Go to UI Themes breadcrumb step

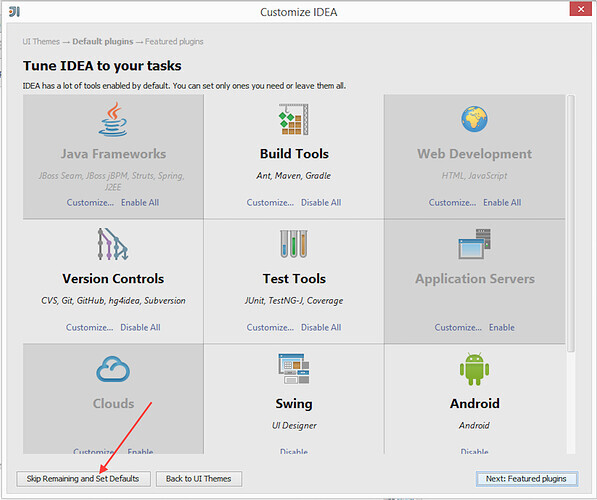[x=41, y=42]
